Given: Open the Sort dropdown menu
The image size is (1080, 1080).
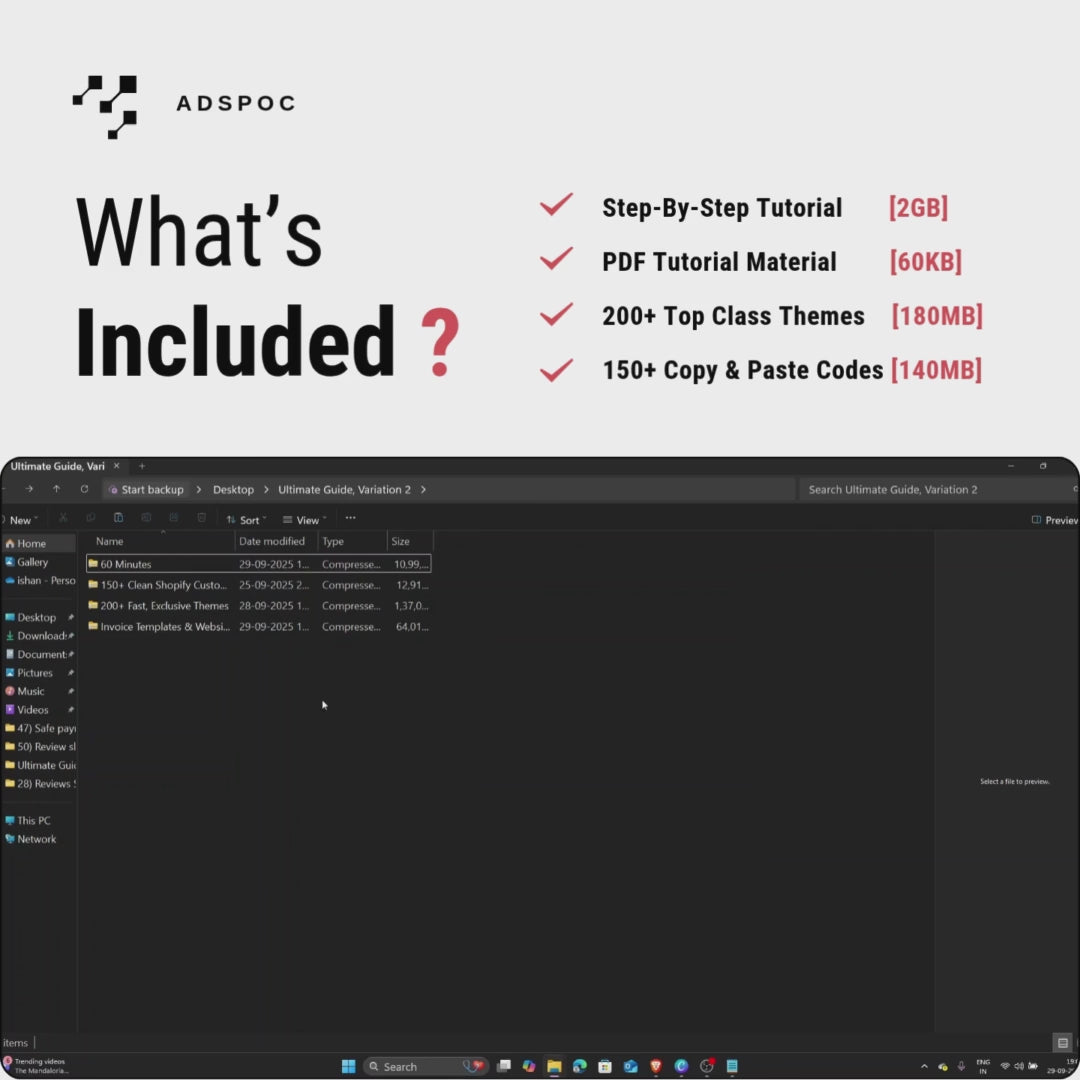Looking at the screenshot, I should pos(246,520).
